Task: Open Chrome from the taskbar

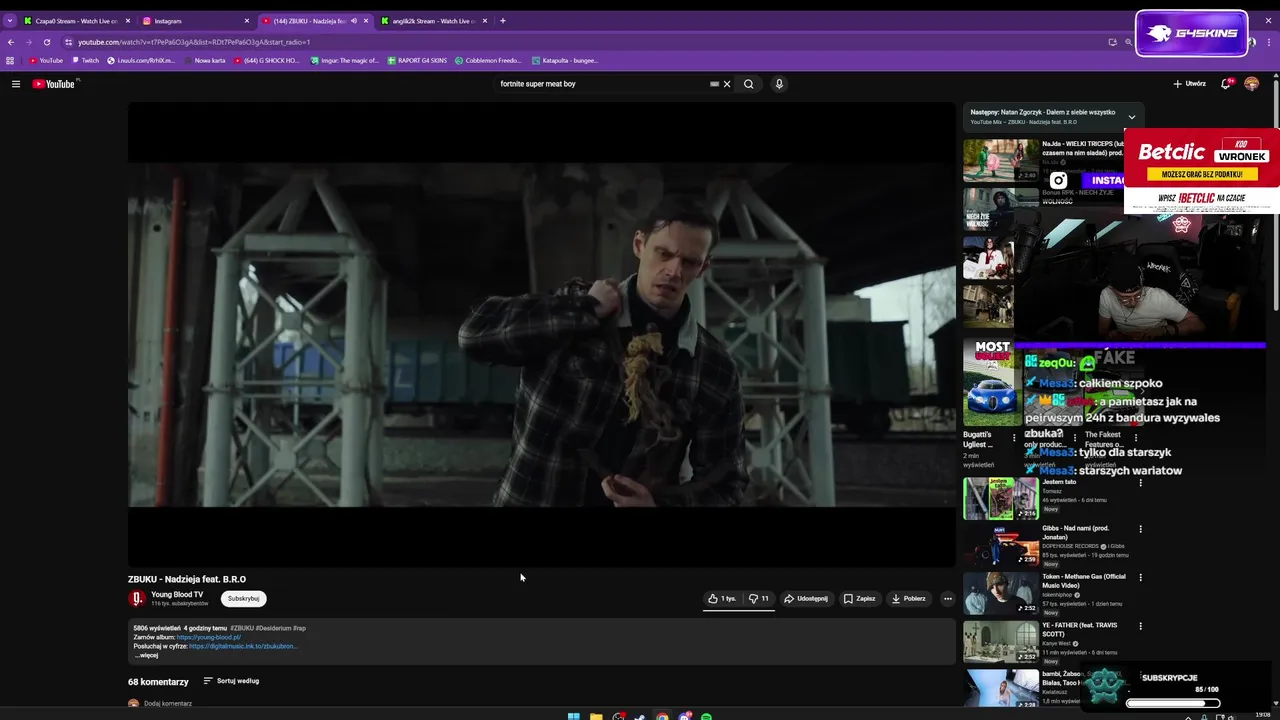Action: pyautogui.click(x=662, y=716)
